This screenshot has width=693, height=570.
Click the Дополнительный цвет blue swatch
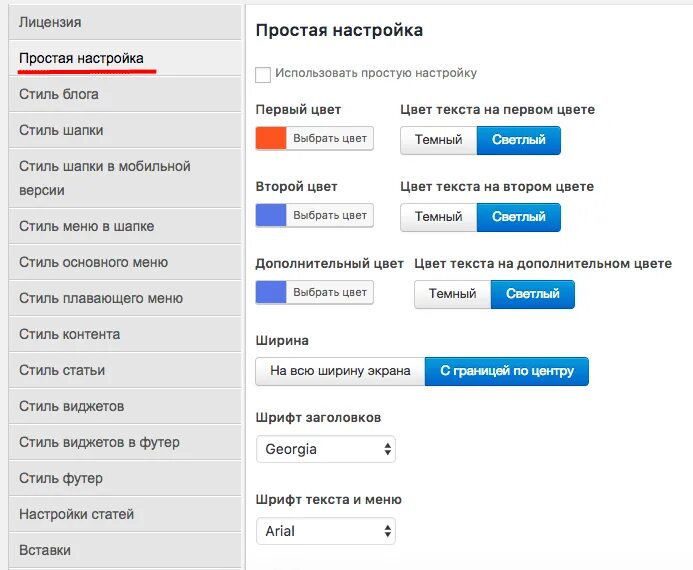point(271,292)
